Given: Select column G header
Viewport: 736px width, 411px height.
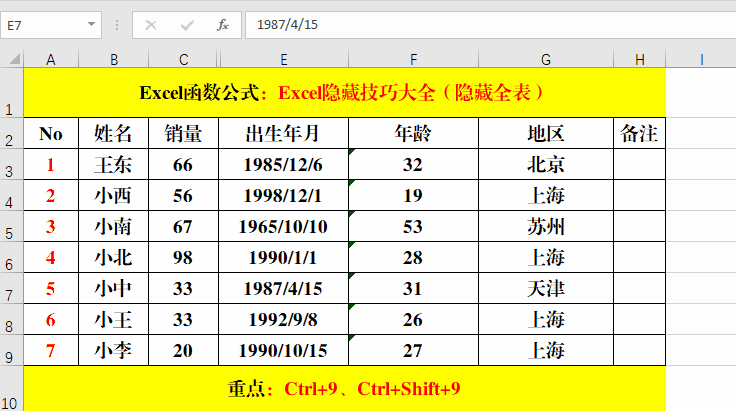Looking at the screenshot, I should pyautogui.click(x=545, y=60).
